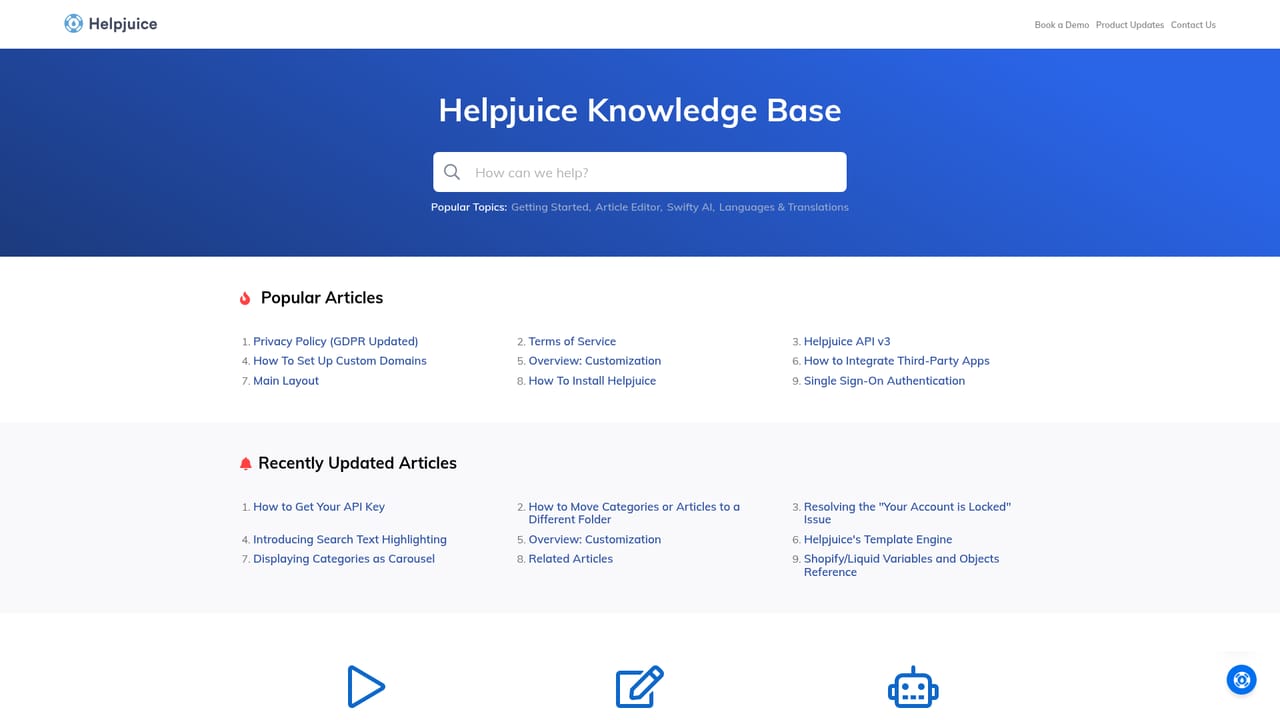Open Book a Demo in header

[1062, 25]
